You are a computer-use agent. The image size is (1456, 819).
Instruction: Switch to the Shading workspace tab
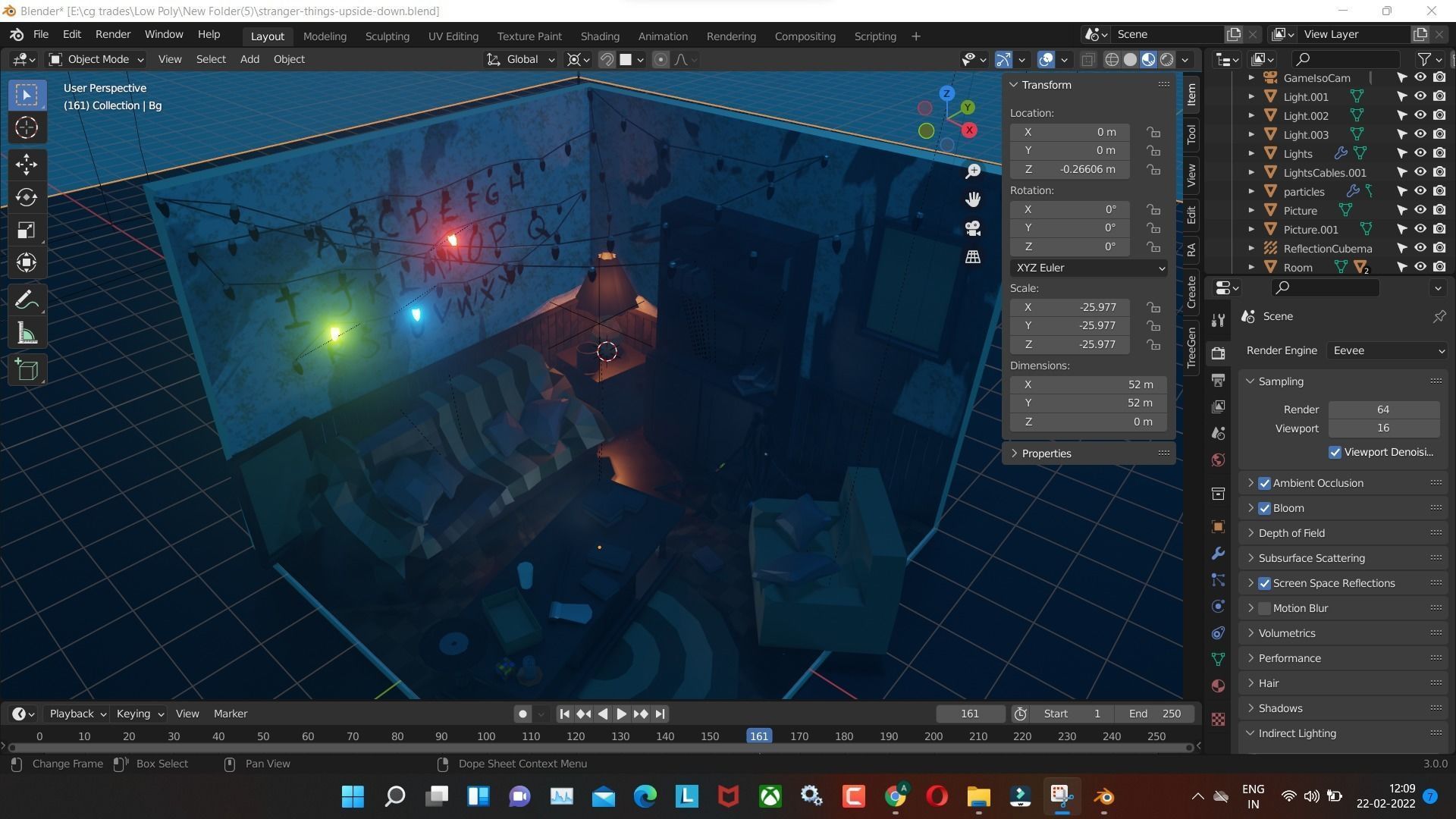[x=600, y=36]
